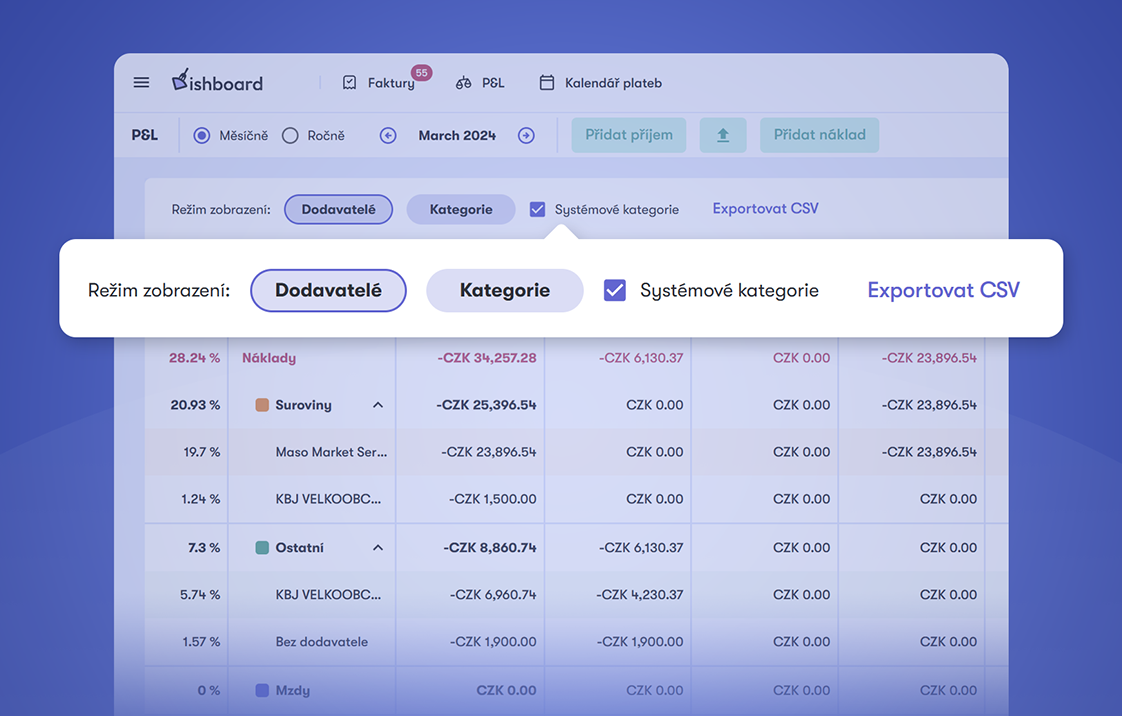Open the Kalendář plateb tab

[x=612, y=83]
